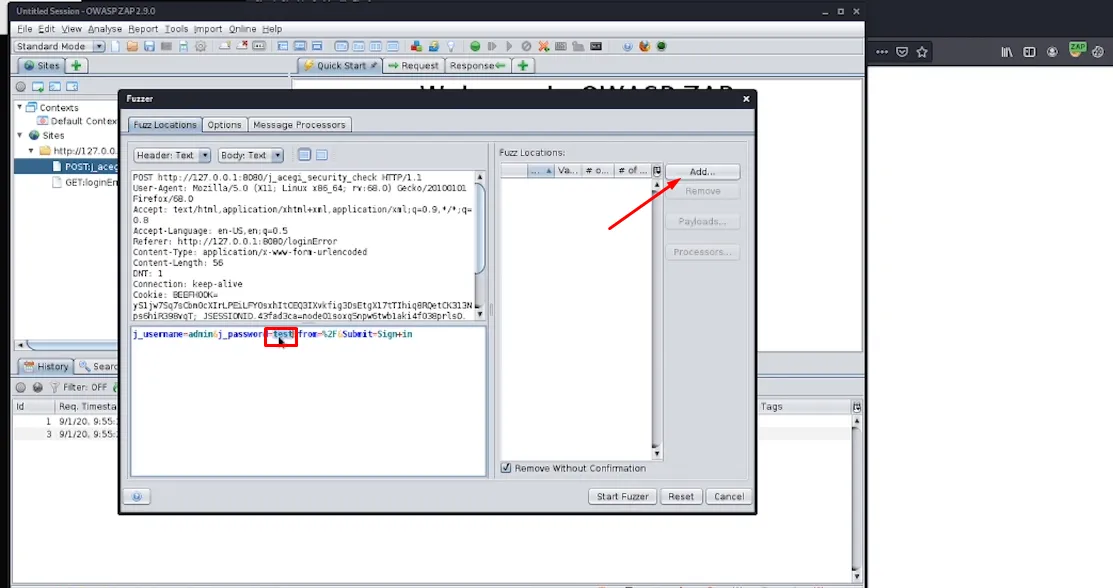Click the blue help icon in Fuzzer dialog

(137, 496)
